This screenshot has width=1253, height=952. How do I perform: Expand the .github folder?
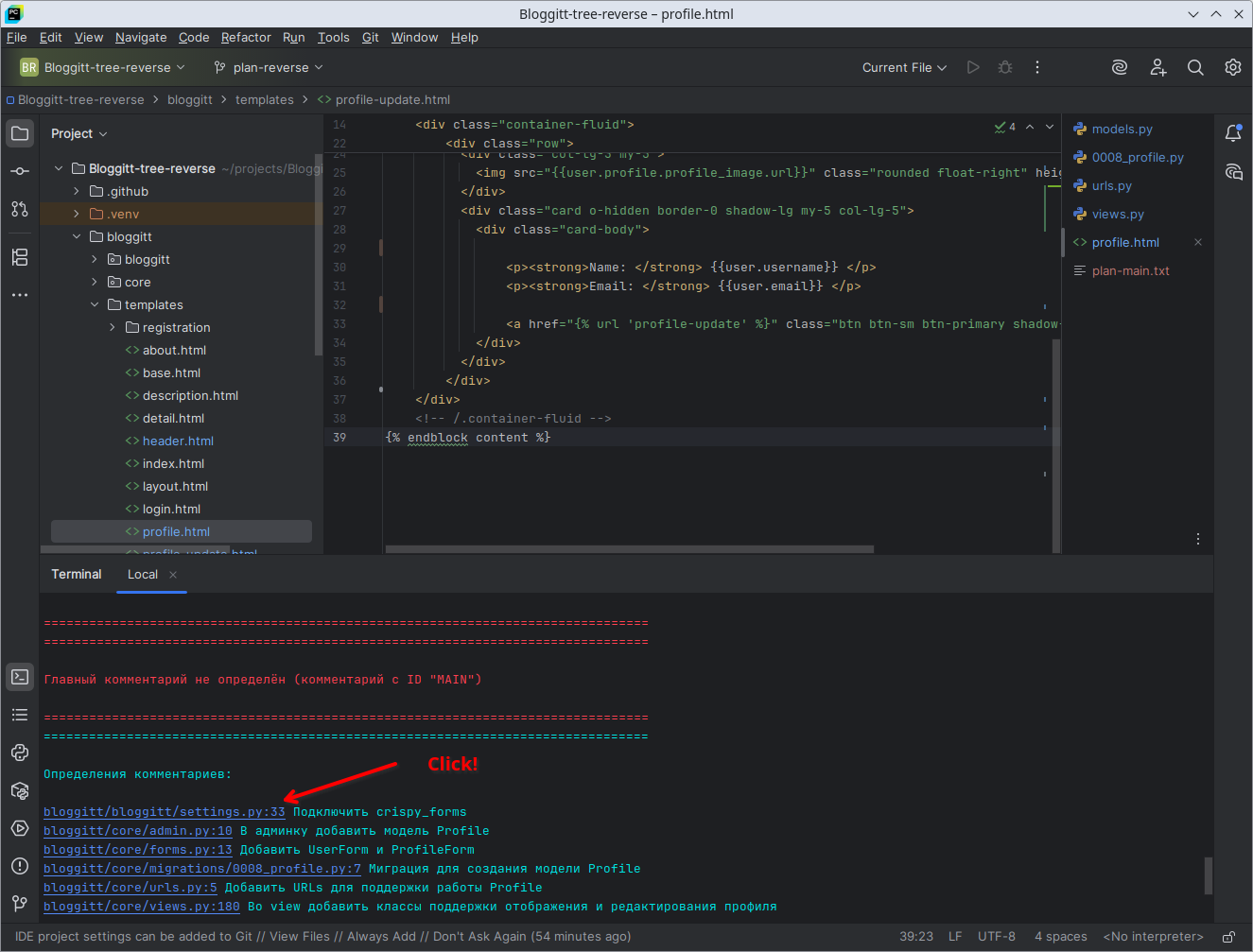(x=77, y=191)
